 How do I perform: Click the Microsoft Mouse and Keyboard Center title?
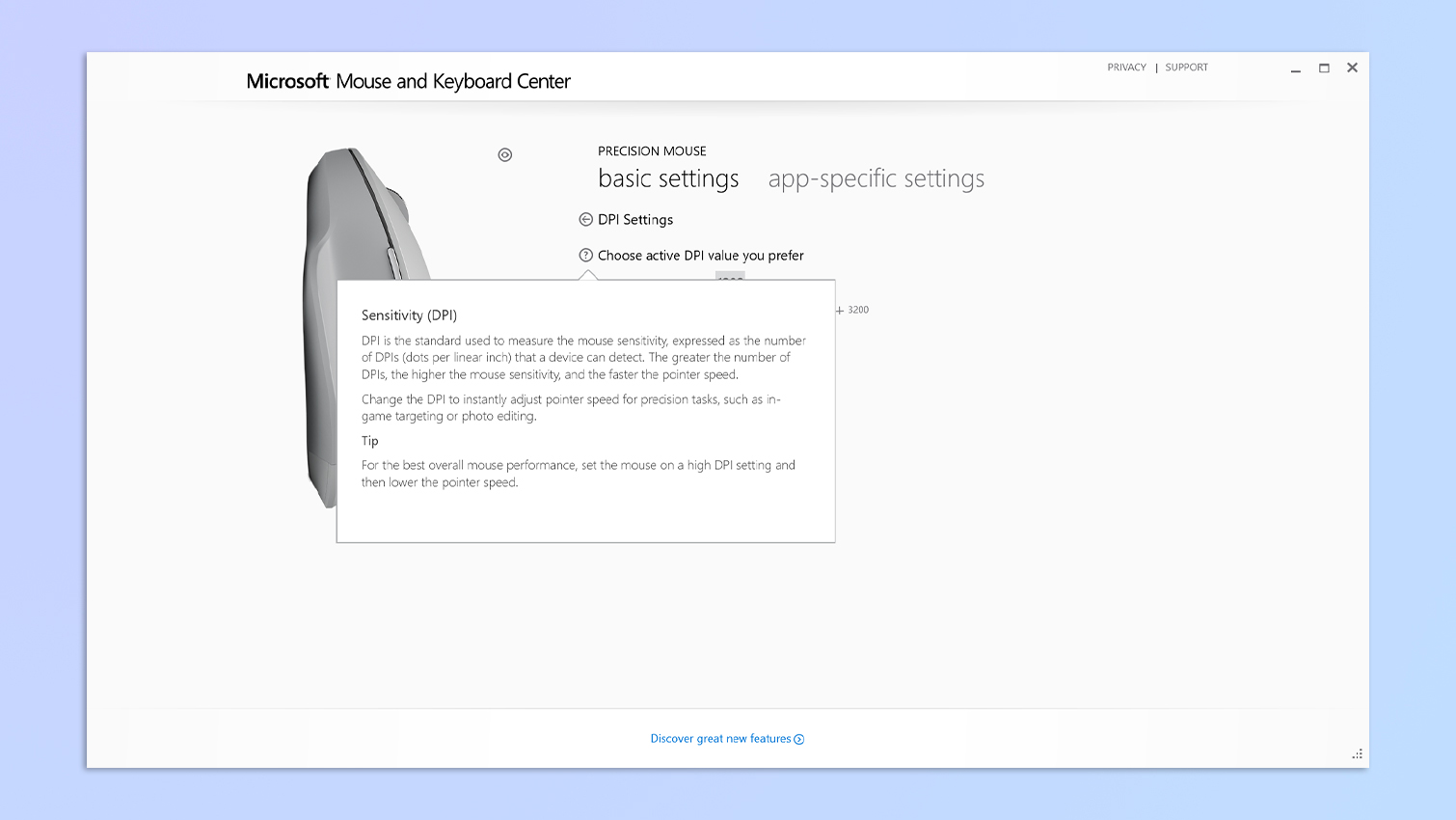coord(408,81)
